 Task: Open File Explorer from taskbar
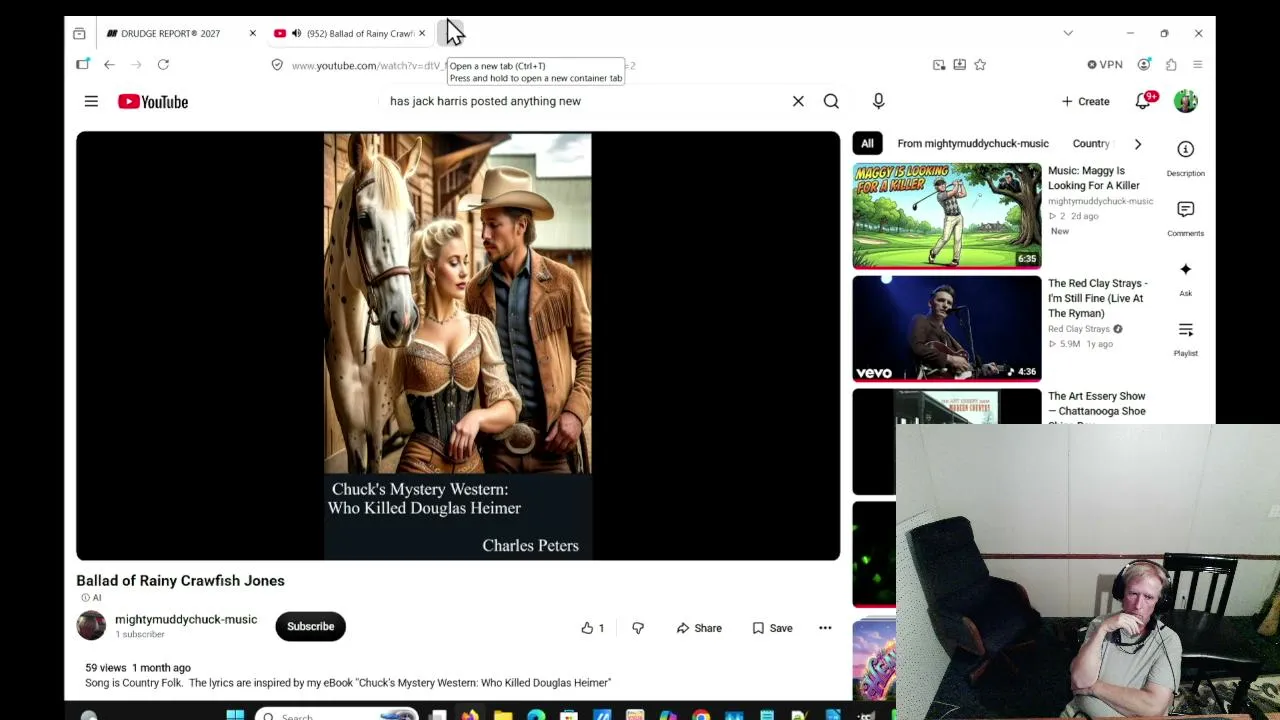pos(503,714)
